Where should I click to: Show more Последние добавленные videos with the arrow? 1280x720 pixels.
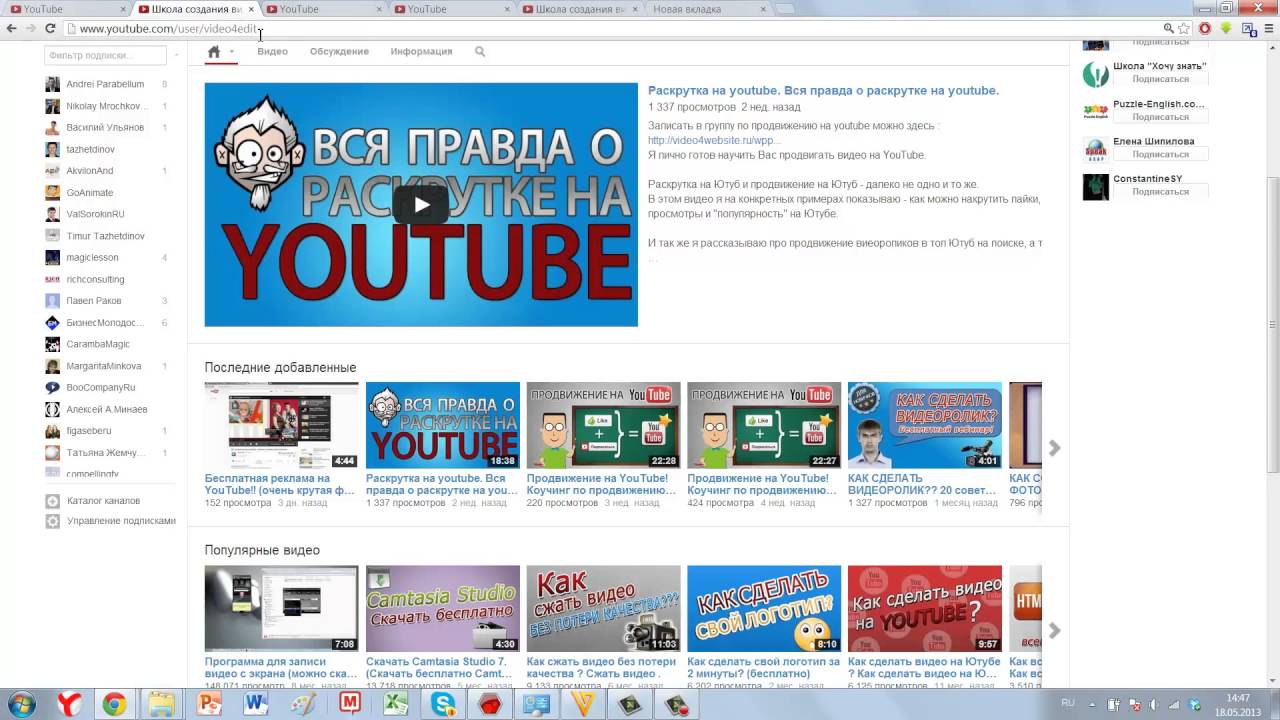click(x=1054, y=448)
